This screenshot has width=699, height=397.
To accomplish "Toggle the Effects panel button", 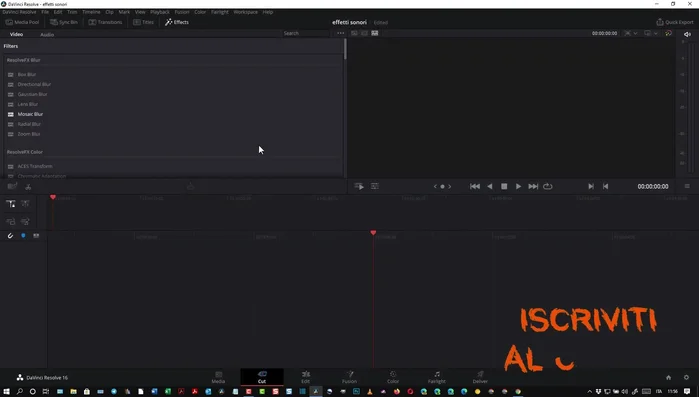I will pos(177,22).
